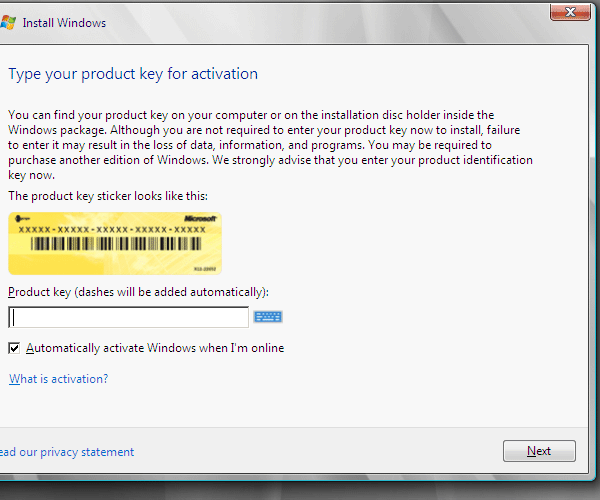Open the on-screen keyboard icon
The image size is (600, 500).
[x=268, y=317]
